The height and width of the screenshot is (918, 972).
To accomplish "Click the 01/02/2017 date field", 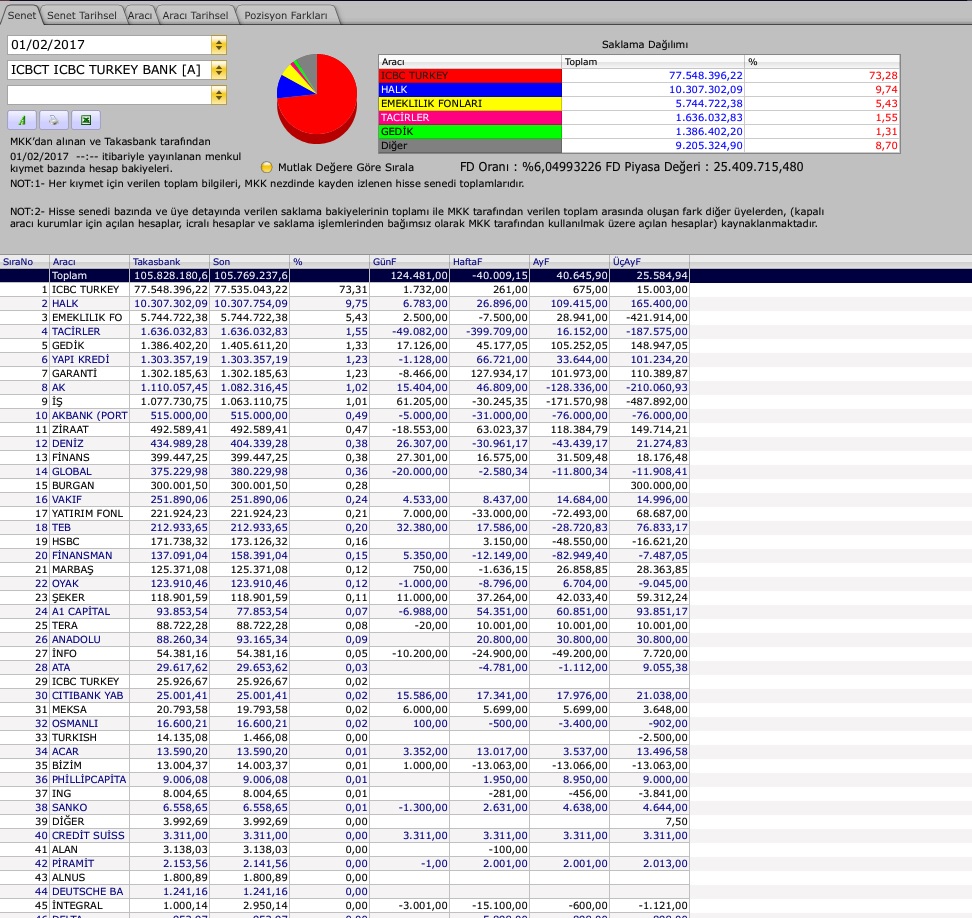I will [x=109, y=45].
